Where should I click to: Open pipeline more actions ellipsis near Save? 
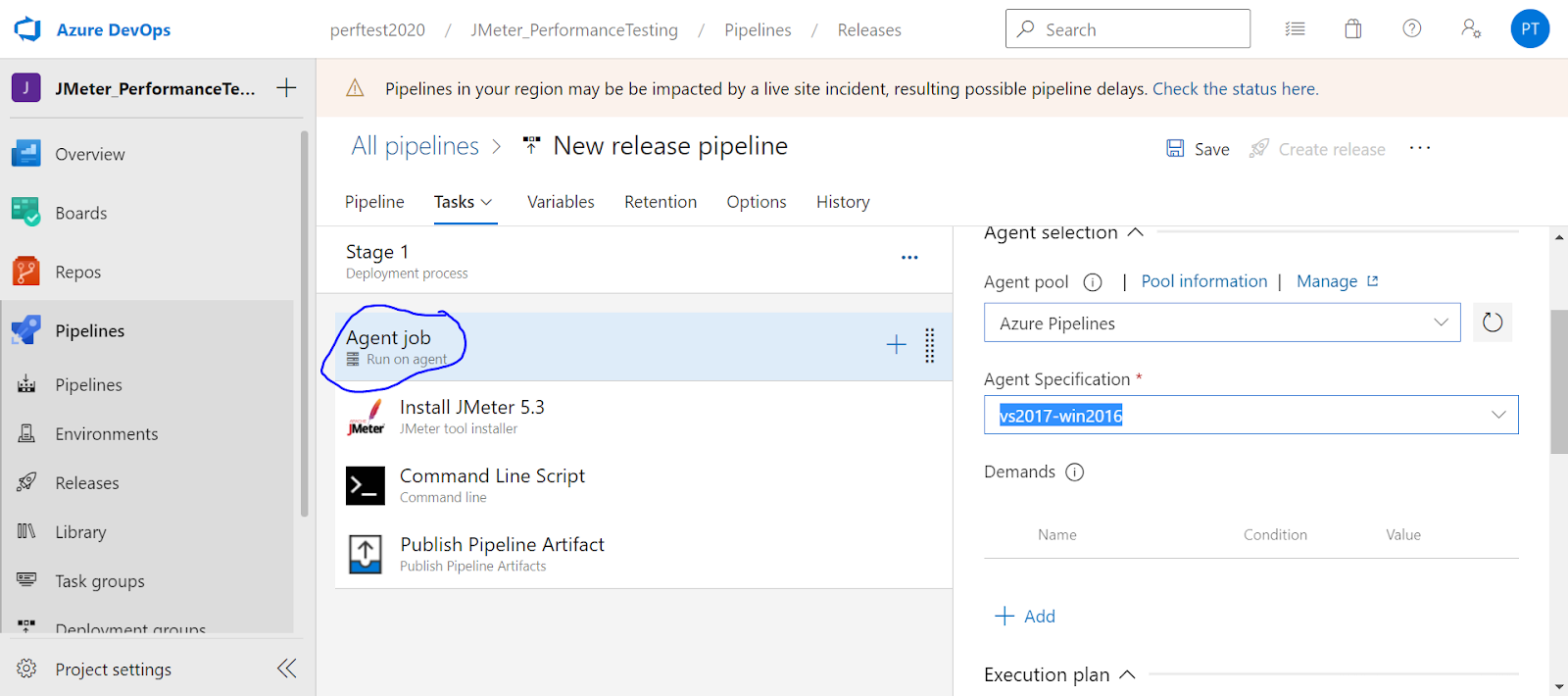(1420, 148)
